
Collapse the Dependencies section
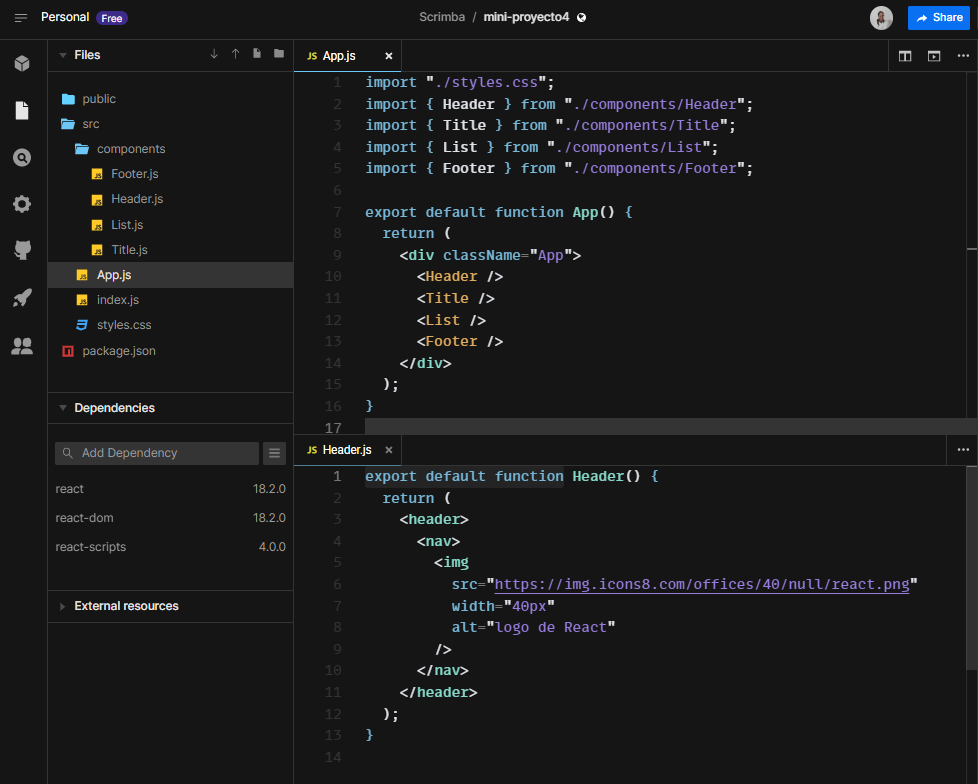62,408
